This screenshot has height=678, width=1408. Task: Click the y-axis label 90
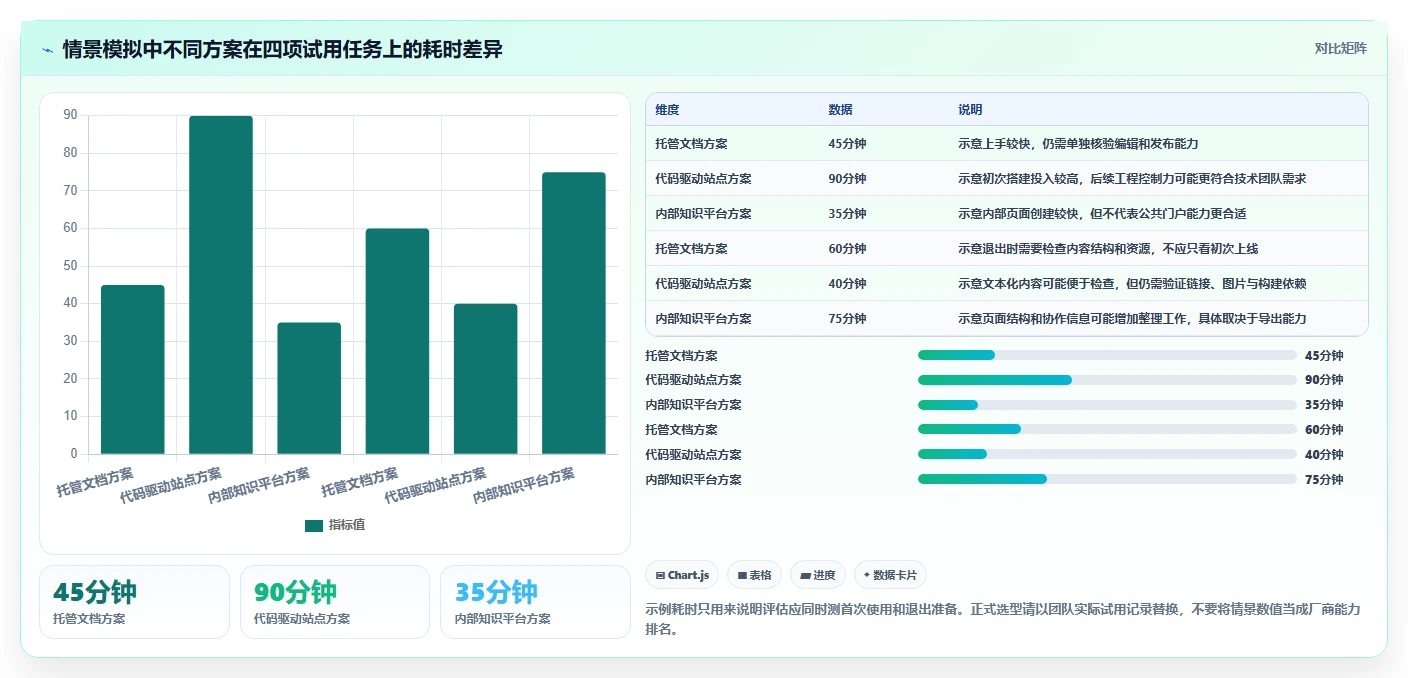[70, 115]
